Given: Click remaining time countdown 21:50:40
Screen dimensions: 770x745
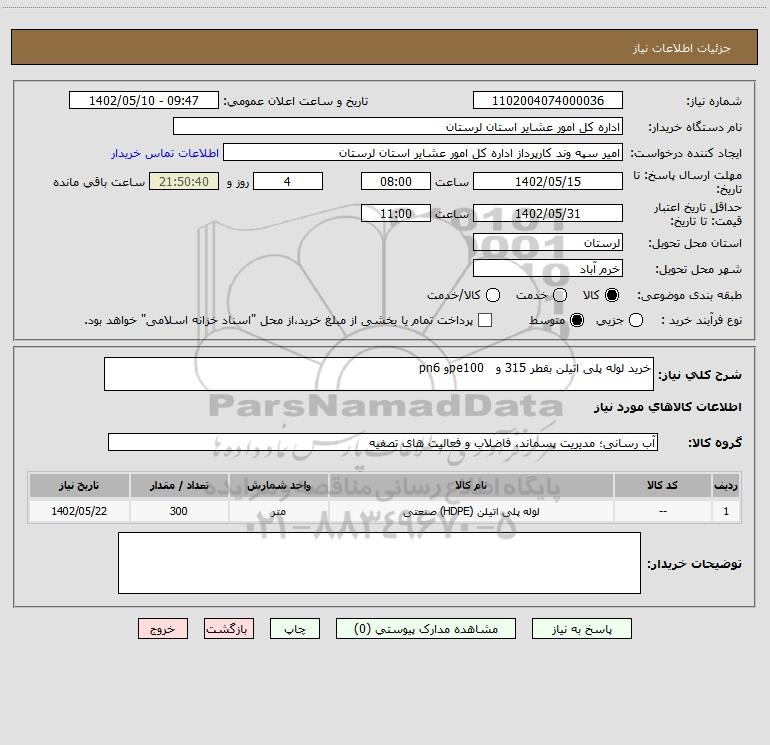Looking at the screenshot, I should 184,181.
